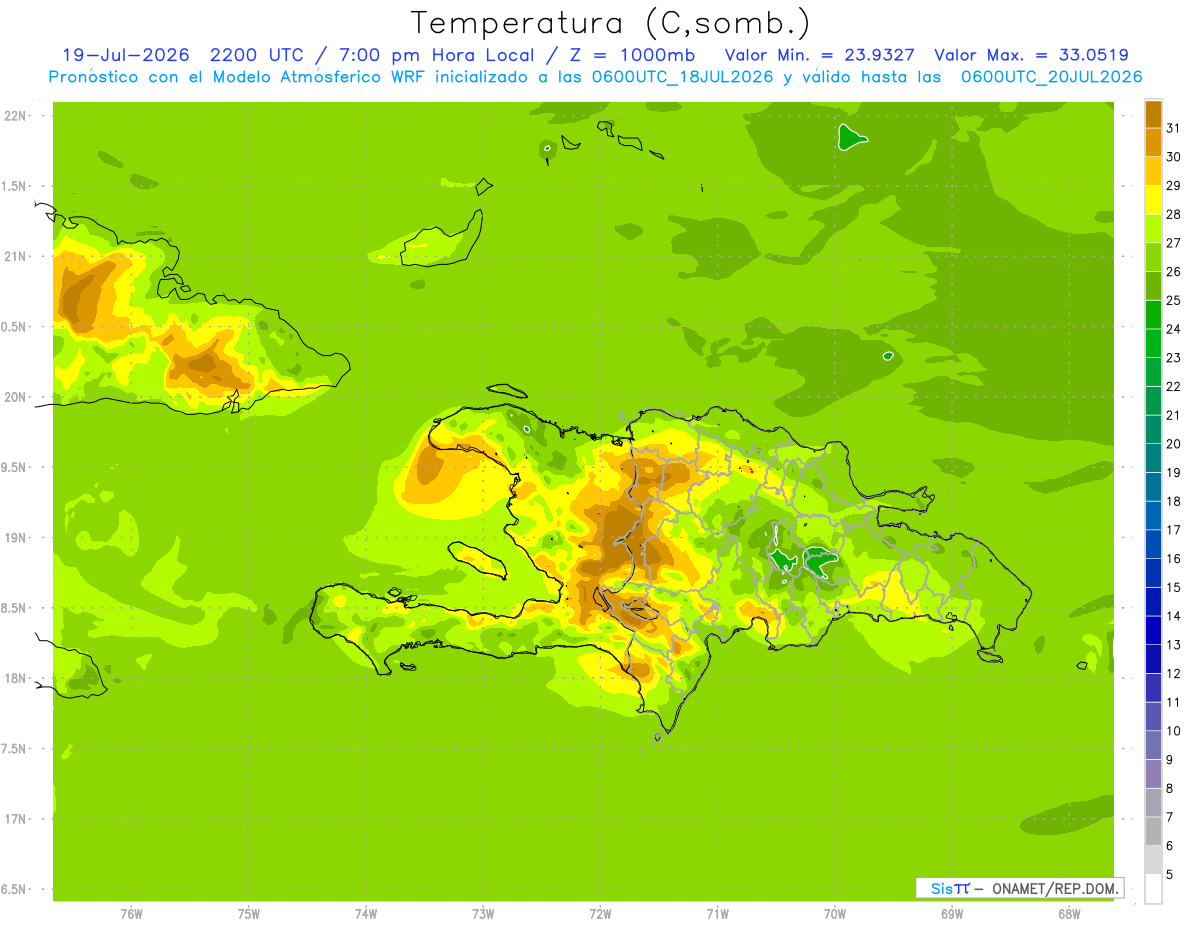Select the colorbar segment between 28 and 29
This screenshot has height=927, width=1200.
(1153, 200)
